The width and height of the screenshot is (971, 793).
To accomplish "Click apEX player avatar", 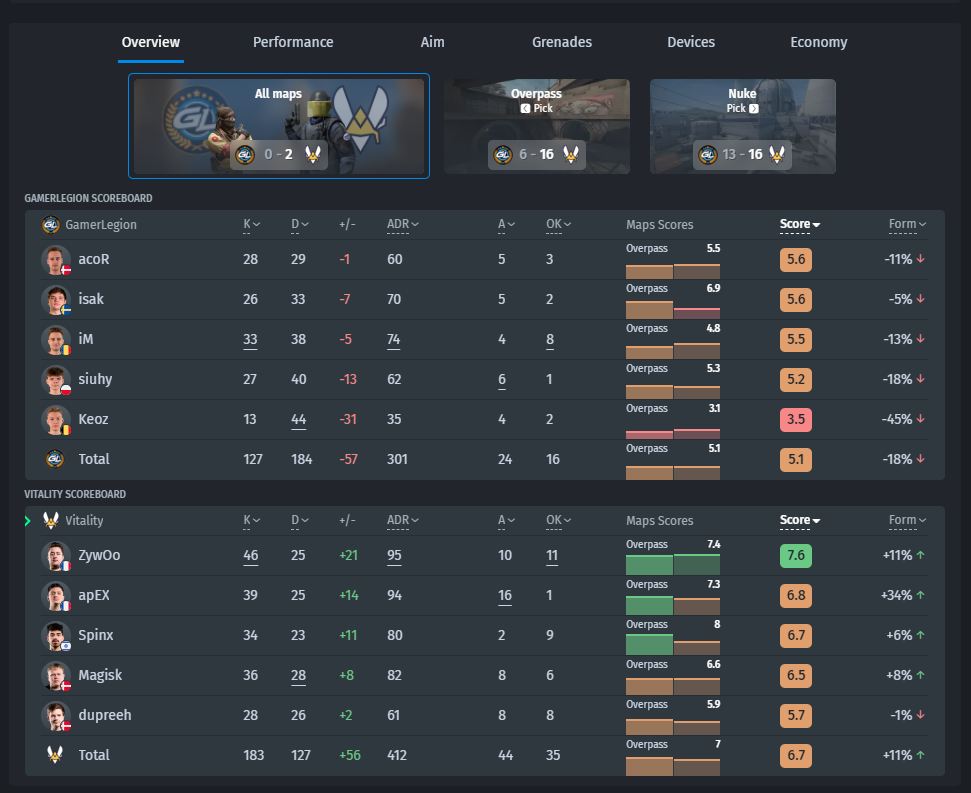I will click(55, 596).
